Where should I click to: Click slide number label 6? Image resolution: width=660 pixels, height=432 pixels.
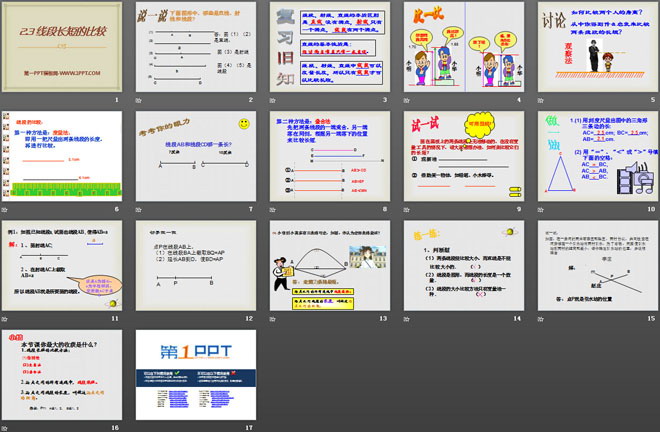point(117,209)
